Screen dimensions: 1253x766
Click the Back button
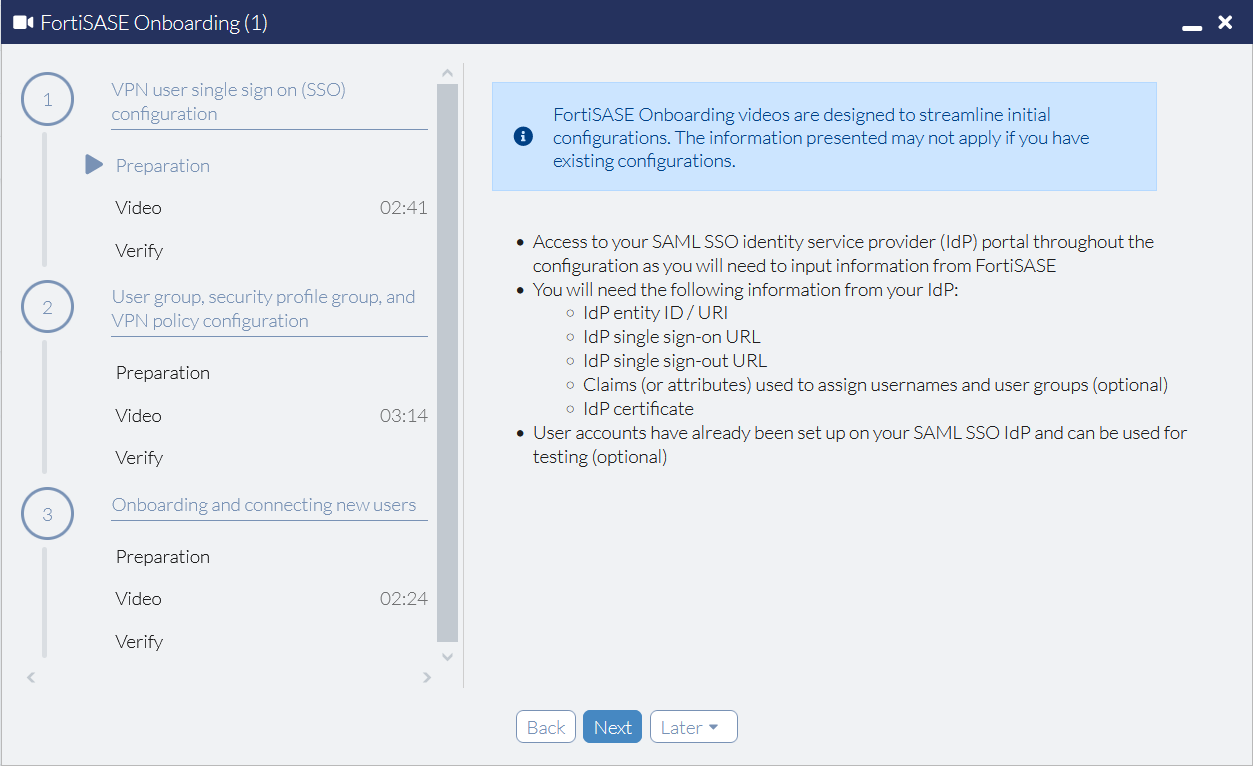coord(545,726)
